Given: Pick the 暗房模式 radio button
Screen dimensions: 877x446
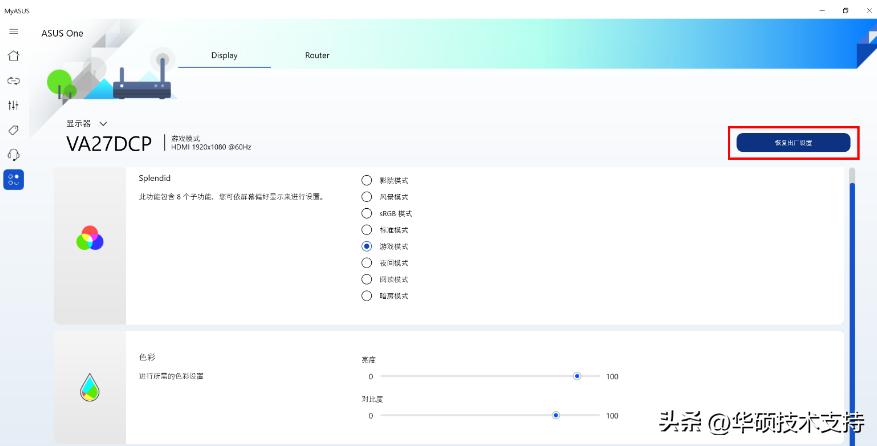Looking at the screenshot, I should (x=366, y=295).
